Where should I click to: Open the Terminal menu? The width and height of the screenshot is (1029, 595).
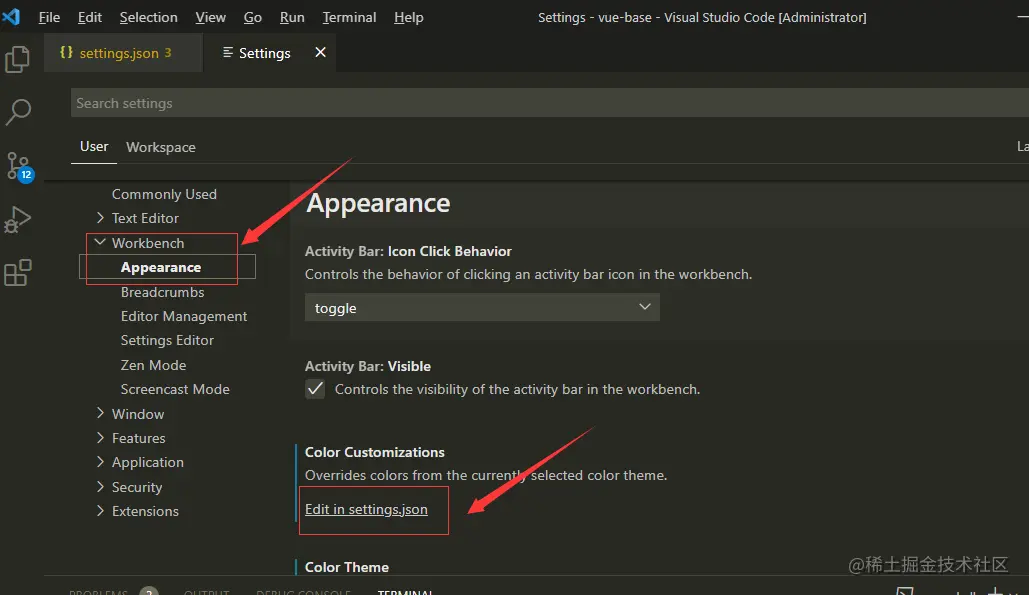(349, 17)
